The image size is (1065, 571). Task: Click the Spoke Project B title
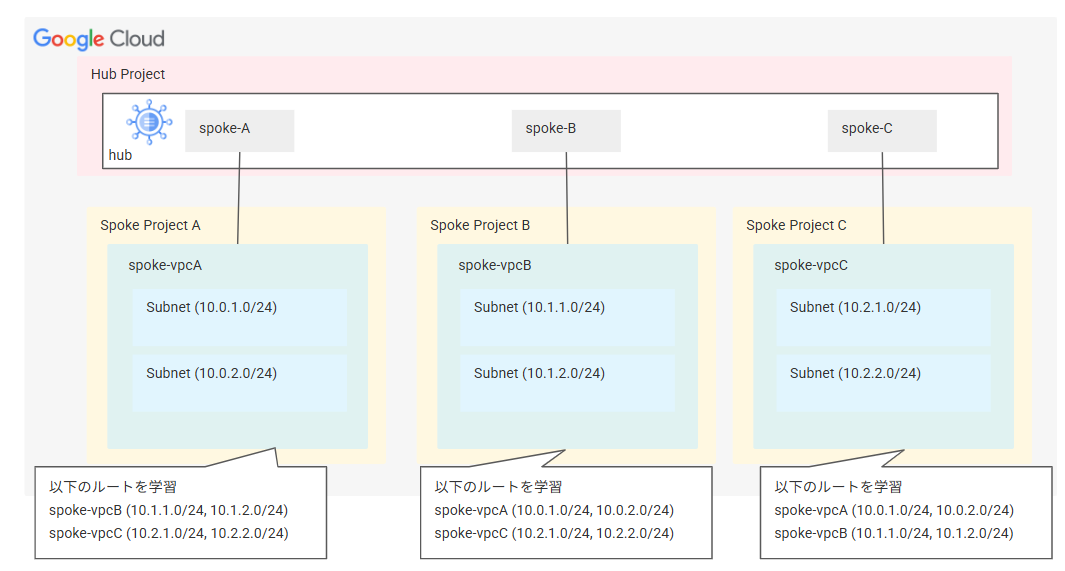(480, 225)
